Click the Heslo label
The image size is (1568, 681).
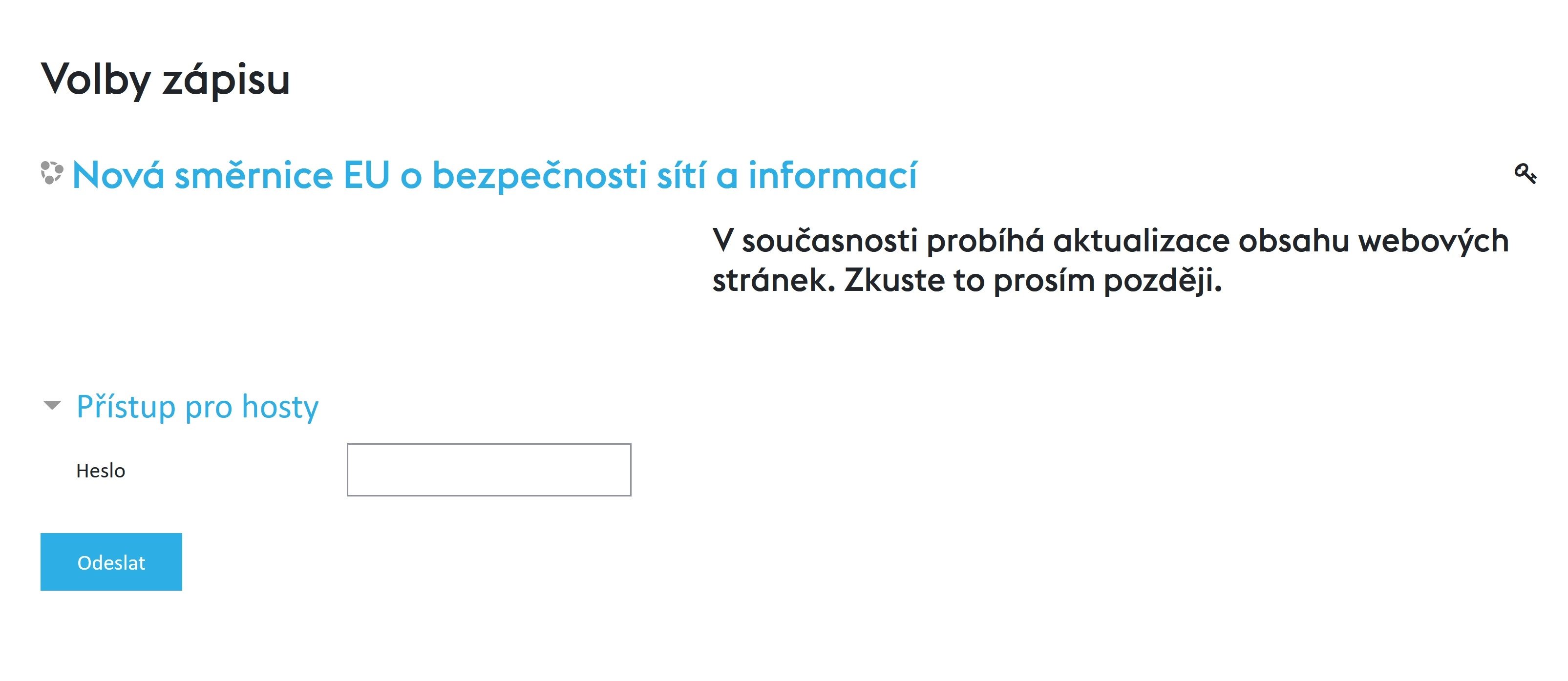[101, 471]
